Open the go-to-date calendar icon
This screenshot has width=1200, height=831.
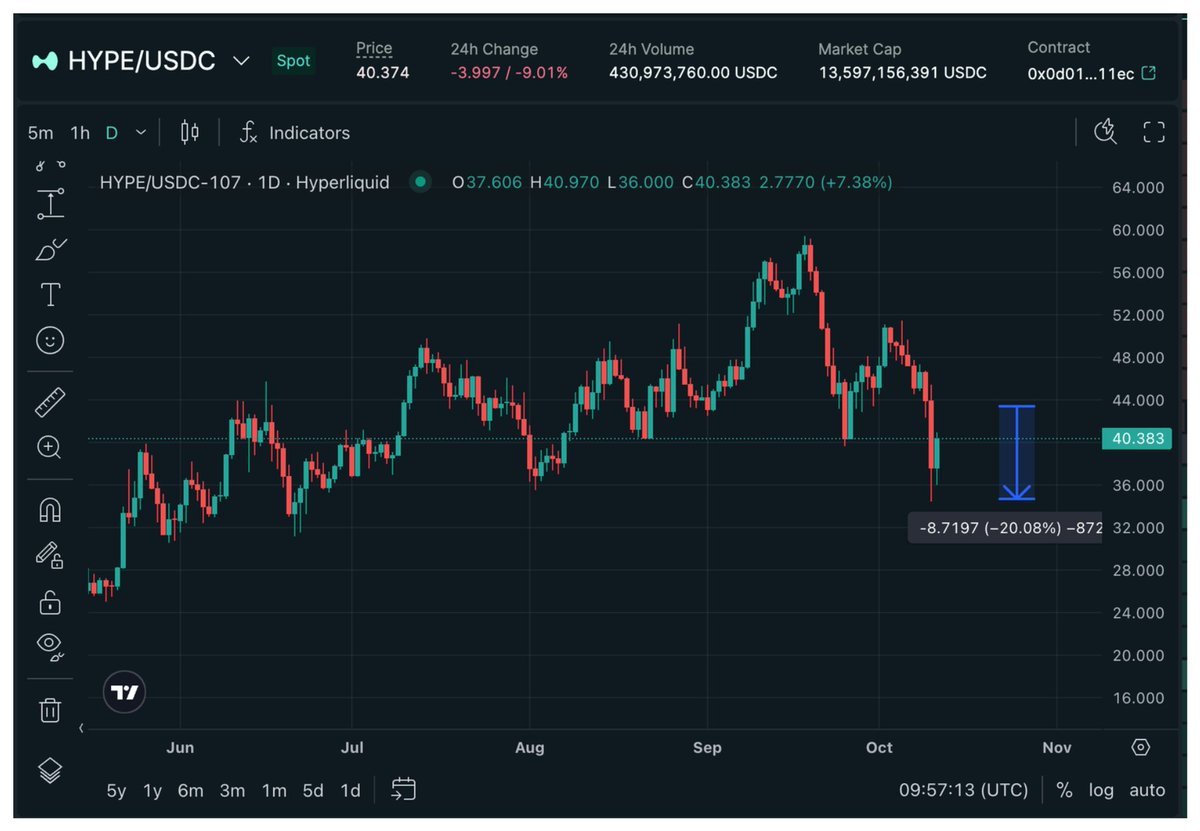coord(403,789)
